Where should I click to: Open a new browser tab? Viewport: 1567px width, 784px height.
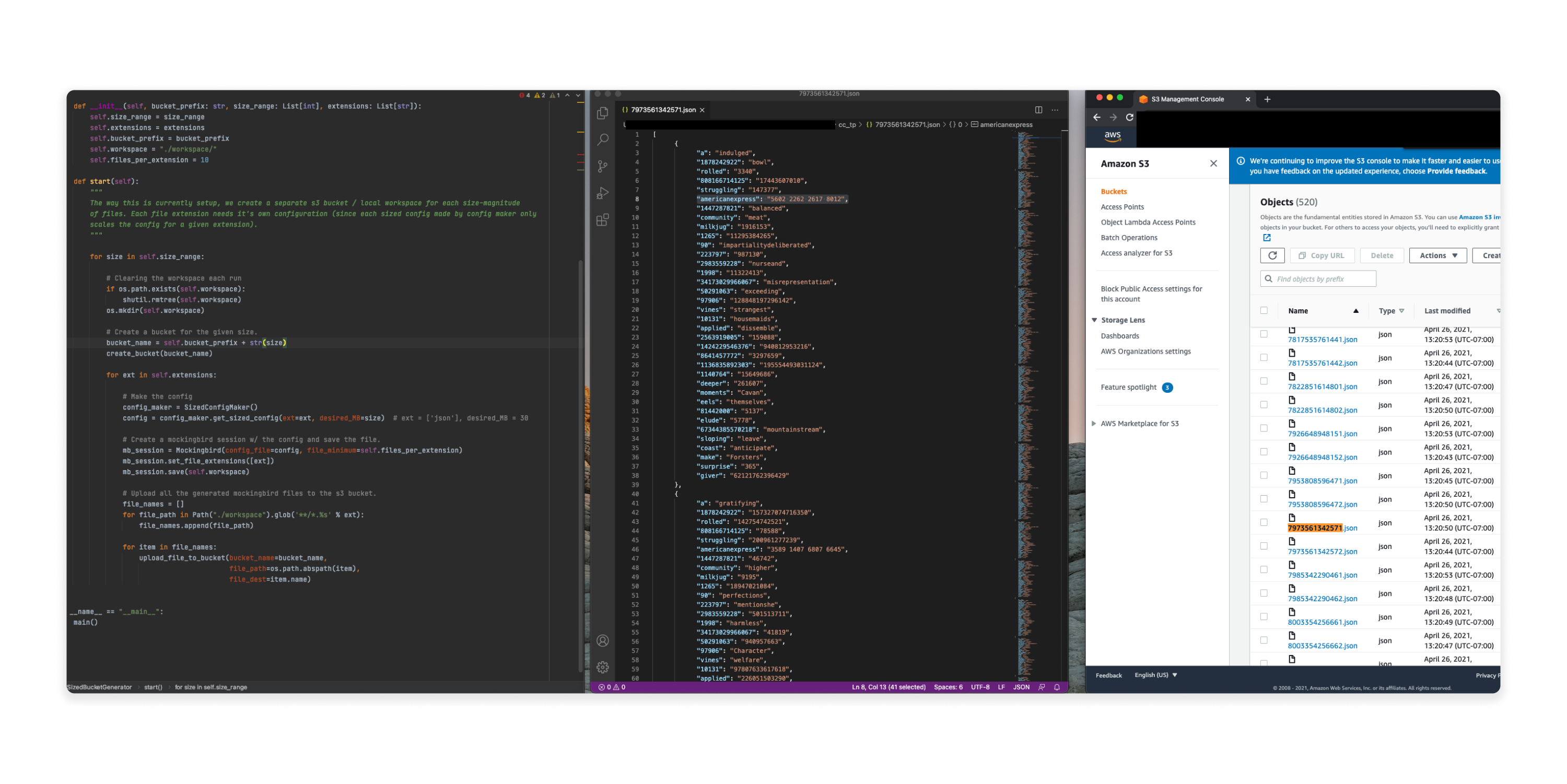(x=1267, y=99)
